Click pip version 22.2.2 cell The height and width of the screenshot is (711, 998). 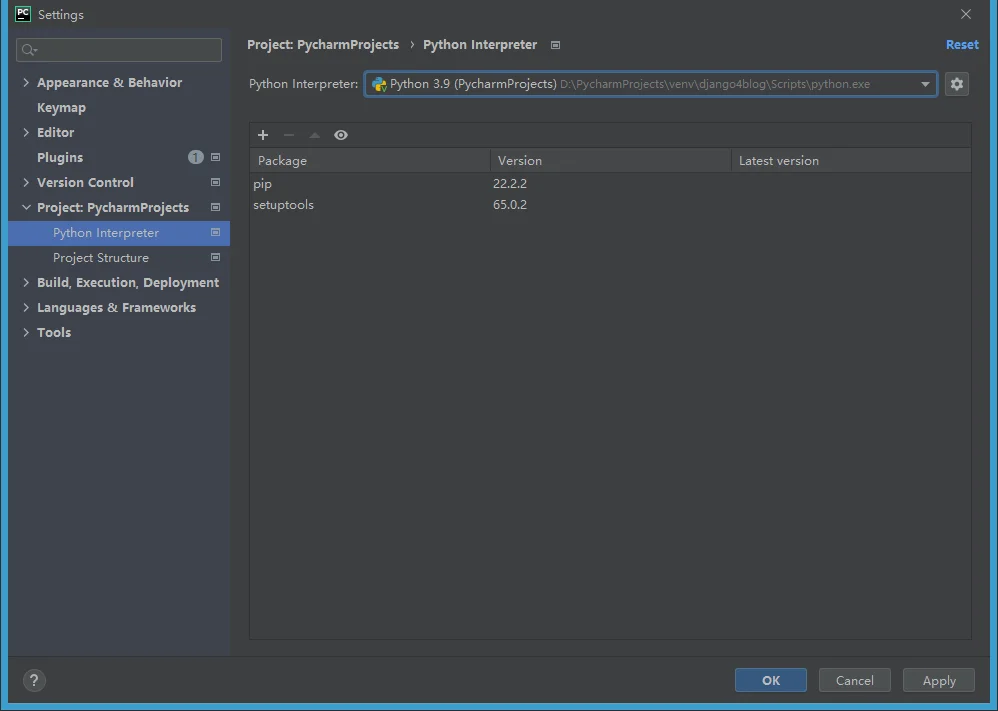(x=510, y=183)
